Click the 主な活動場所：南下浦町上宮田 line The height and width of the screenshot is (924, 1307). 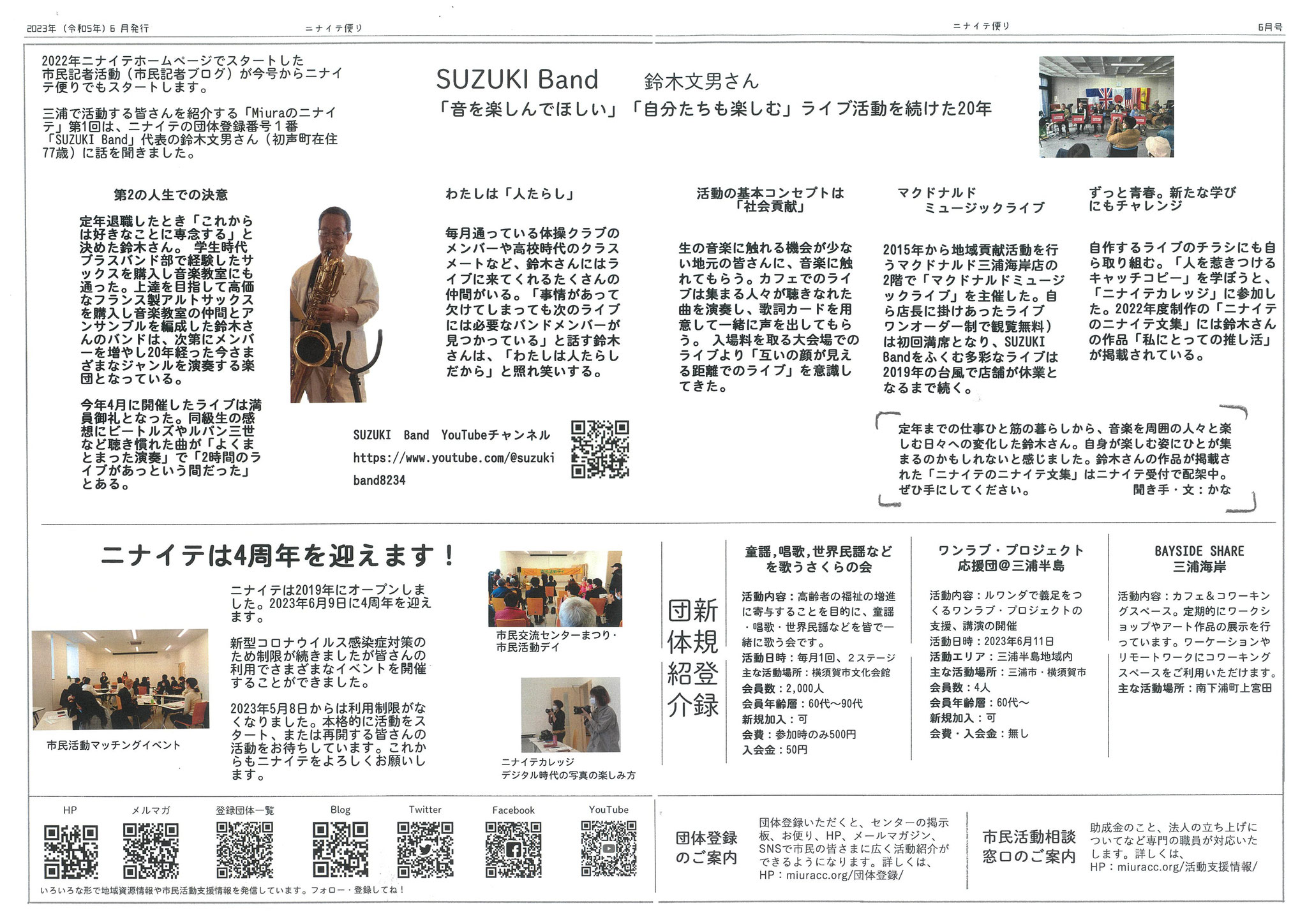pos(1195,688)
